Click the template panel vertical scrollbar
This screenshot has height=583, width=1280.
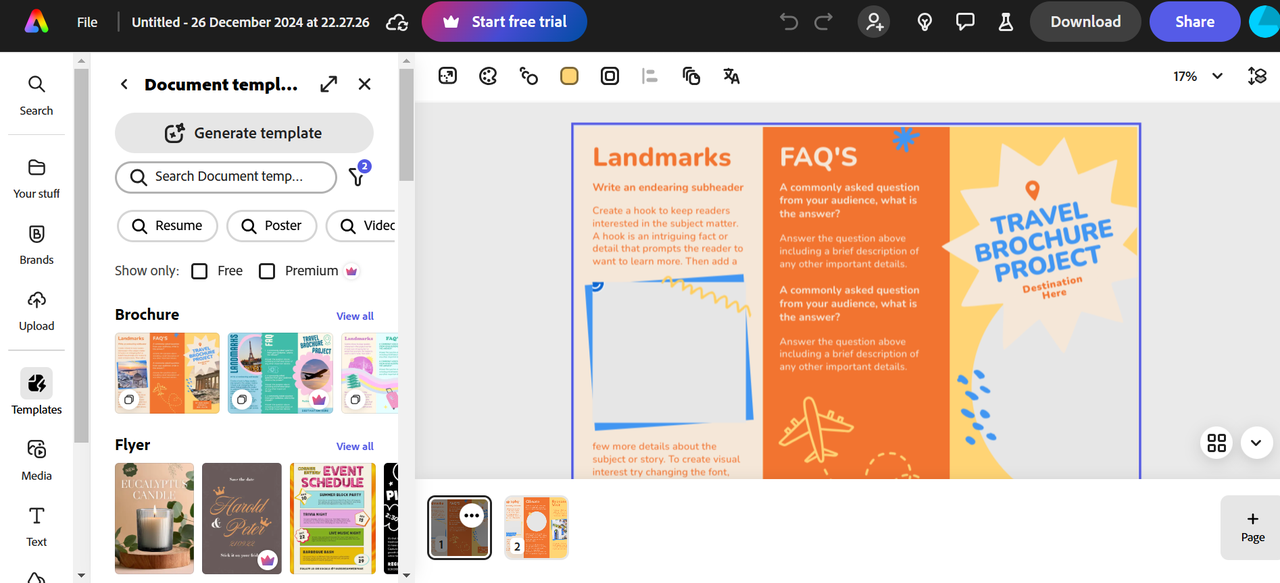pyautogui.click(x=406, y=127)
